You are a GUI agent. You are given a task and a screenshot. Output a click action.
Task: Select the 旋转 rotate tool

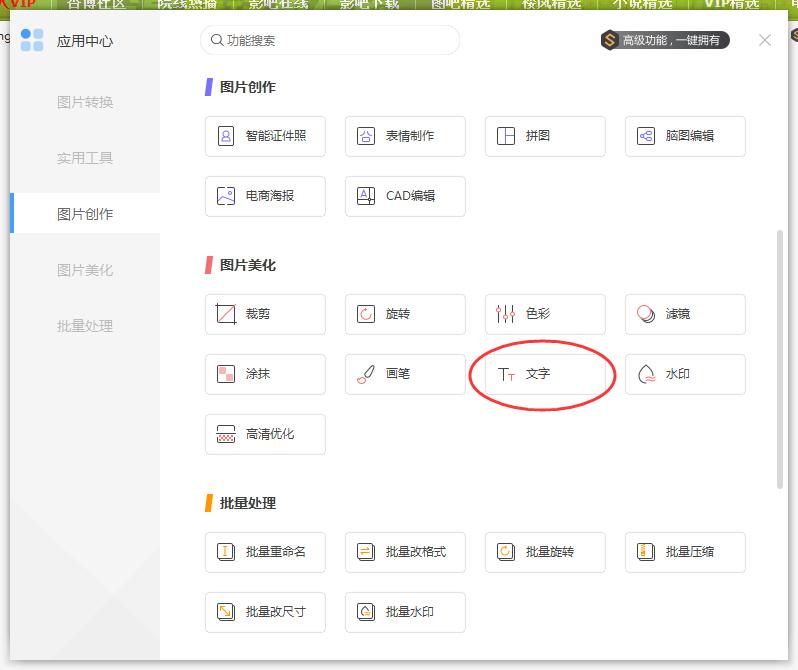point(405,314)
